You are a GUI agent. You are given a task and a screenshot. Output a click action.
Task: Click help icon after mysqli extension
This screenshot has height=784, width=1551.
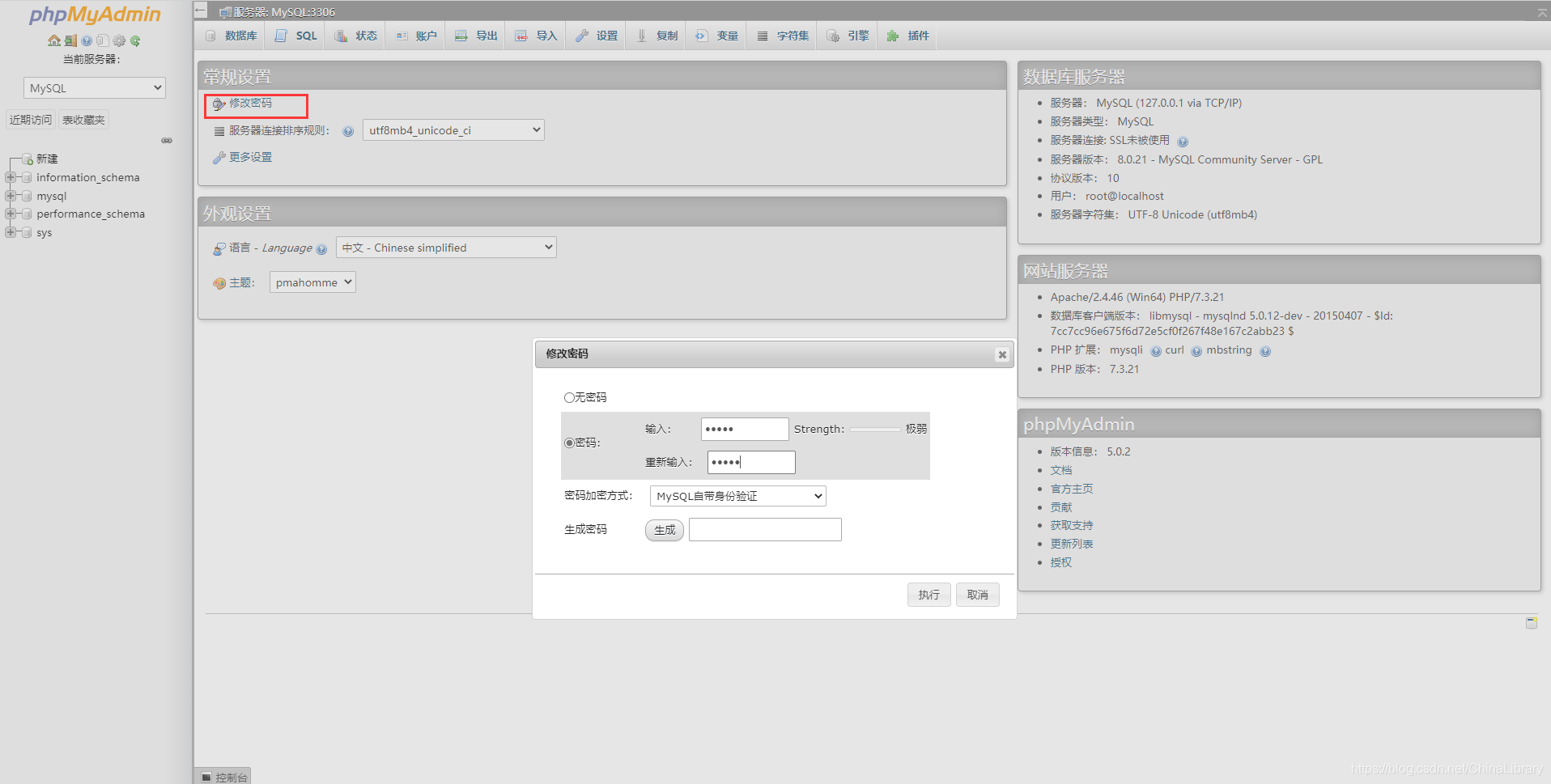1156,351
